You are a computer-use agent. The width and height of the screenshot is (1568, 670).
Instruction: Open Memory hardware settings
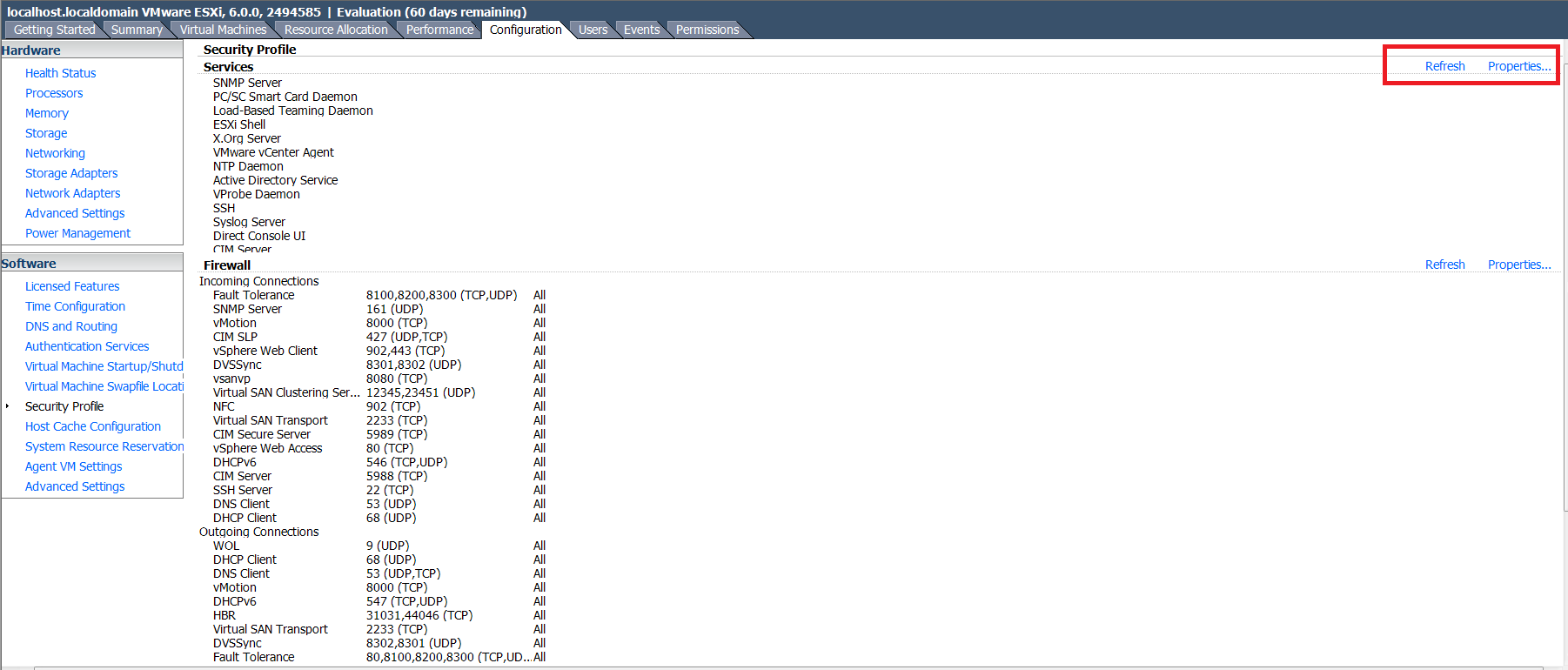pos(46,113)
